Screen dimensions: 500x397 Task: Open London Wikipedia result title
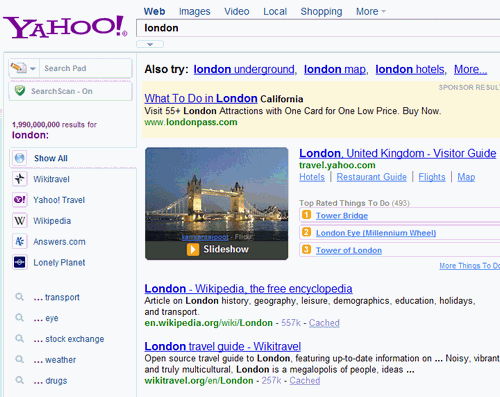pos(248,289)
